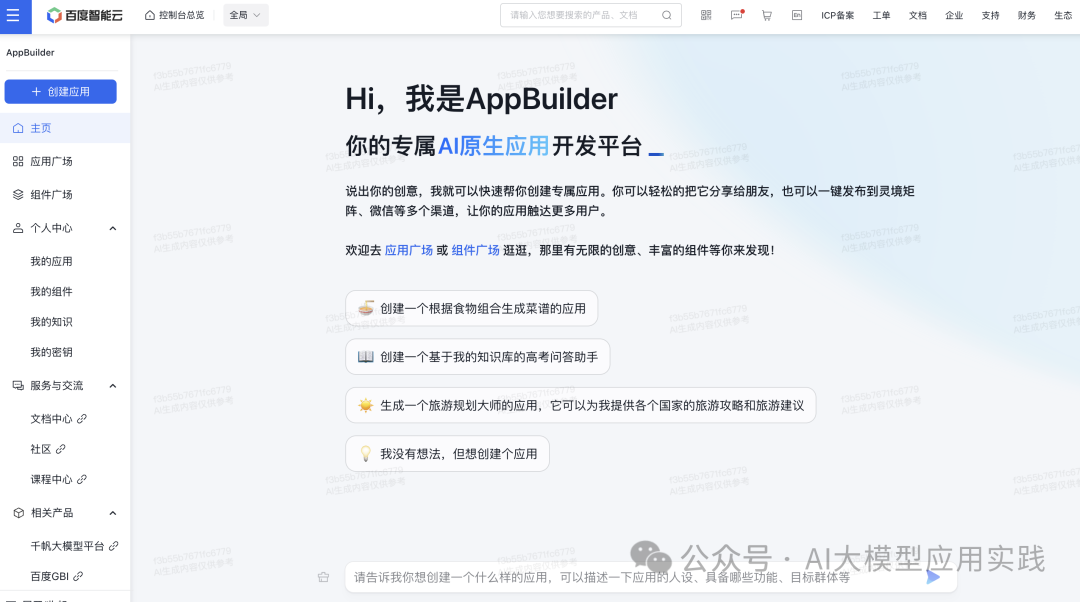Collapse the 相关产品 section chevron

tap(113, 513)
